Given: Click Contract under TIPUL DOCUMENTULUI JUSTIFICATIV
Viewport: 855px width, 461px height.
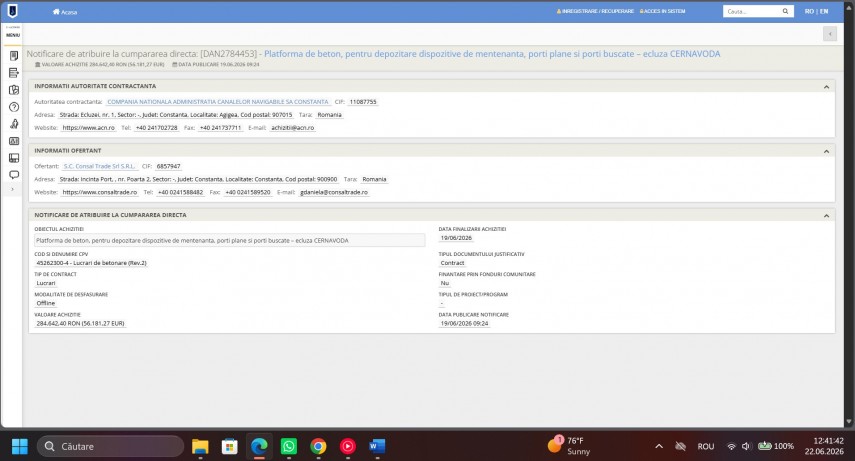Looking at the screenshot, I should tap(453, 263).
